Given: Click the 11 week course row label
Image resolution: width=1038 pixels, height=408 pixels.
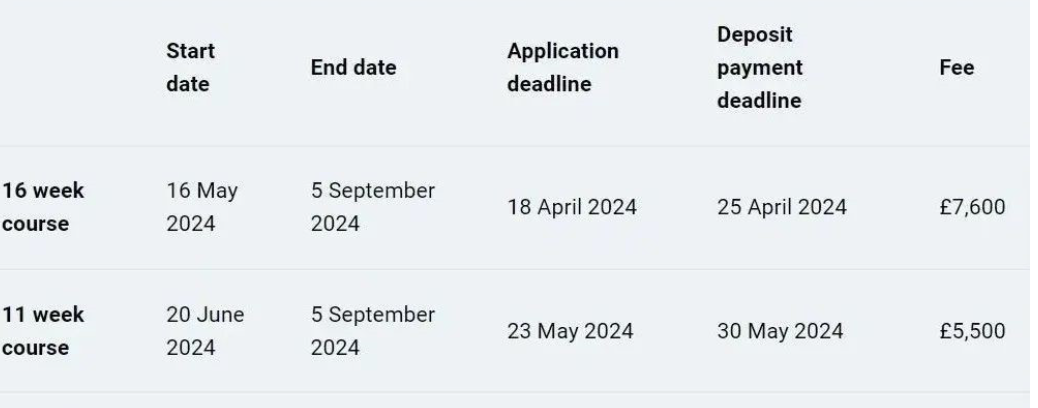Looking at the screenshot, I should pyautogui.click(x=42, y=330).
